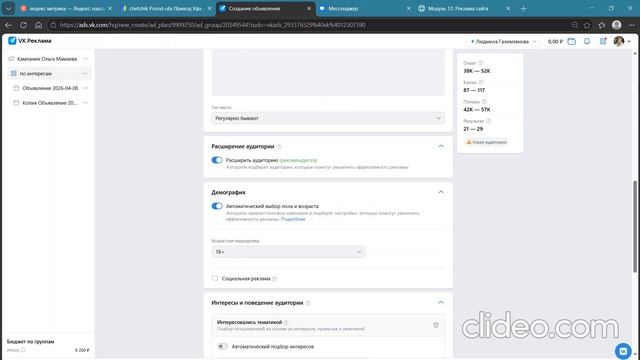Image resolution: width=640 pixels, height=360 pixels.
Task: Click the forecast value 38K — 52K
Action: pos(477,71)
